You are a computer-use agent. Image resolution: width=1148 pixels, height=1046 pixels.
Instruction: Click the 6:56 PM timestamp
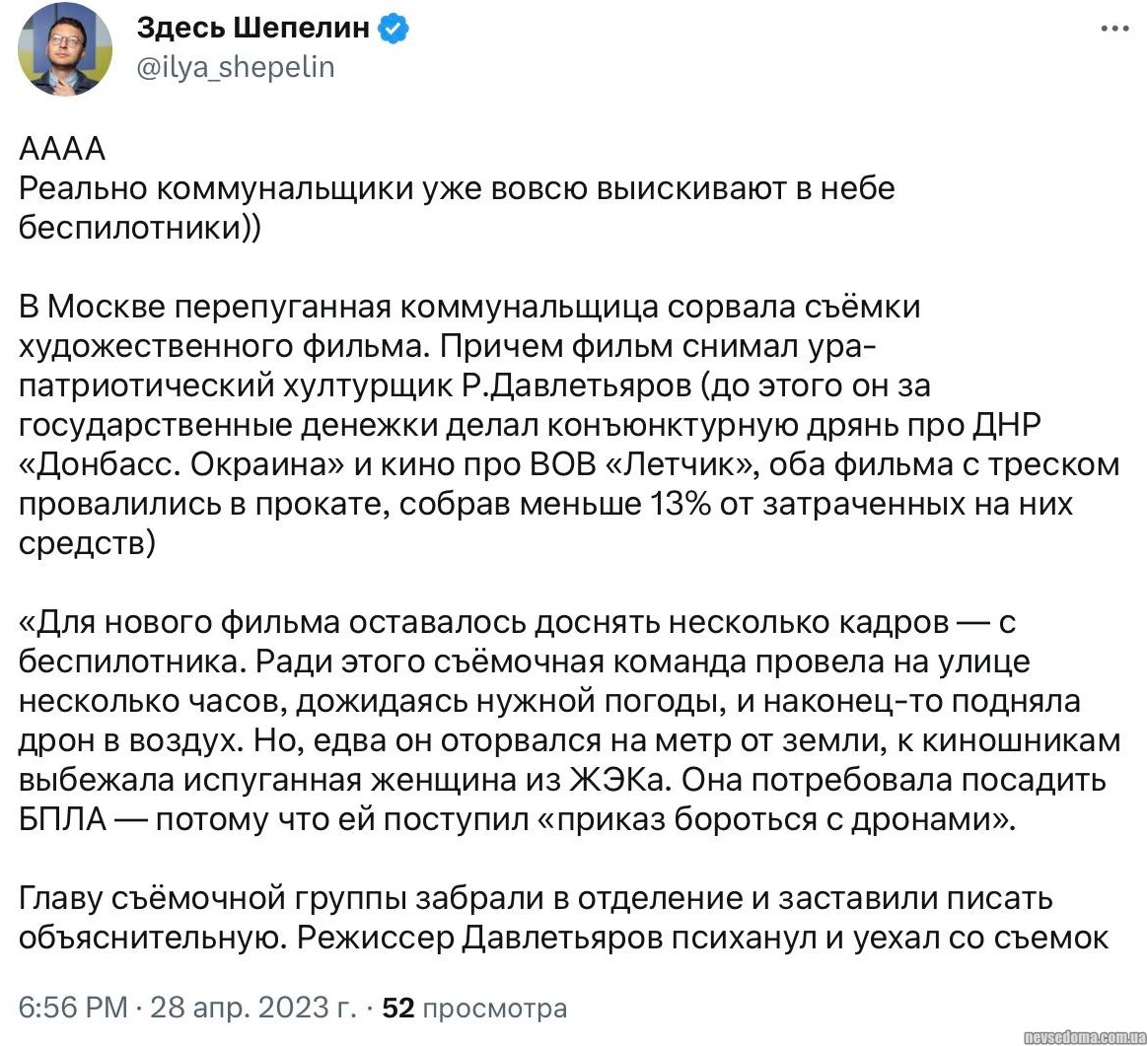coord(73,1009)
